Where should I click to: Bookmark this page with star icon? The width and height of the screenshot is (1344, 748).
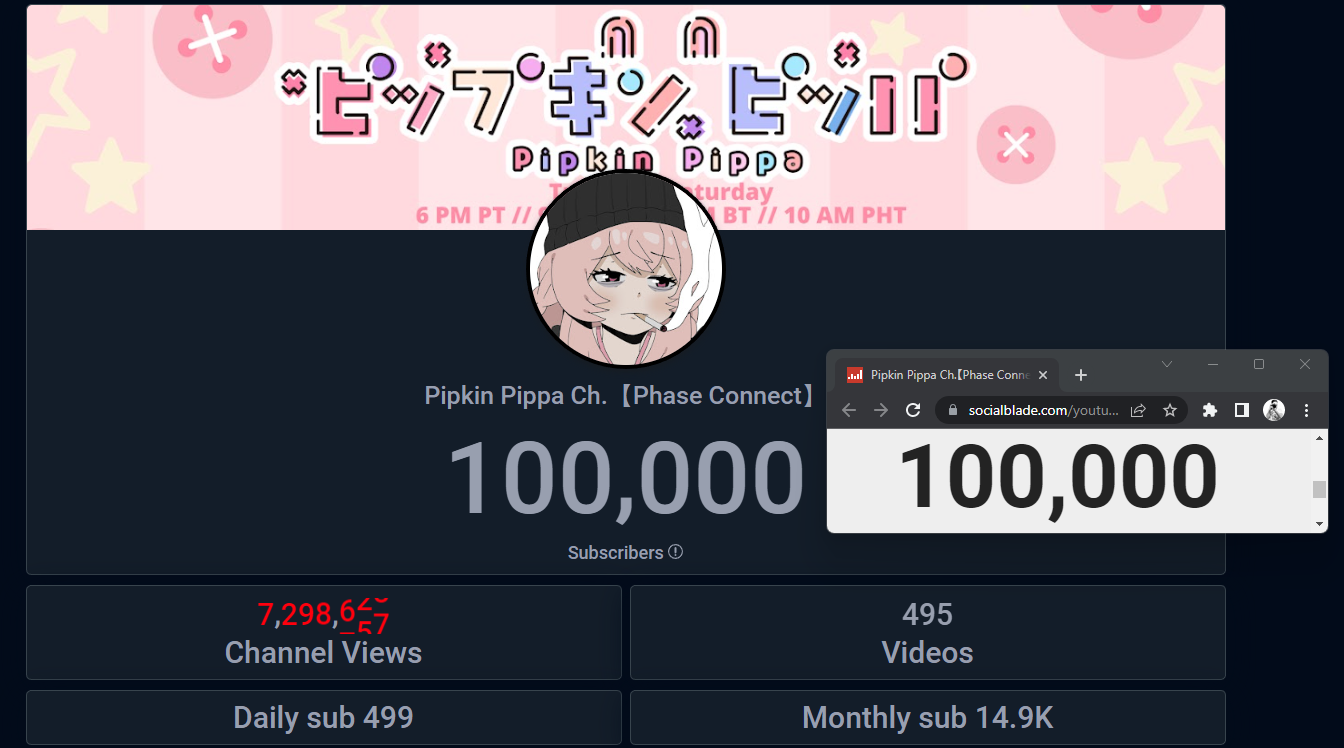[1169, 410]
